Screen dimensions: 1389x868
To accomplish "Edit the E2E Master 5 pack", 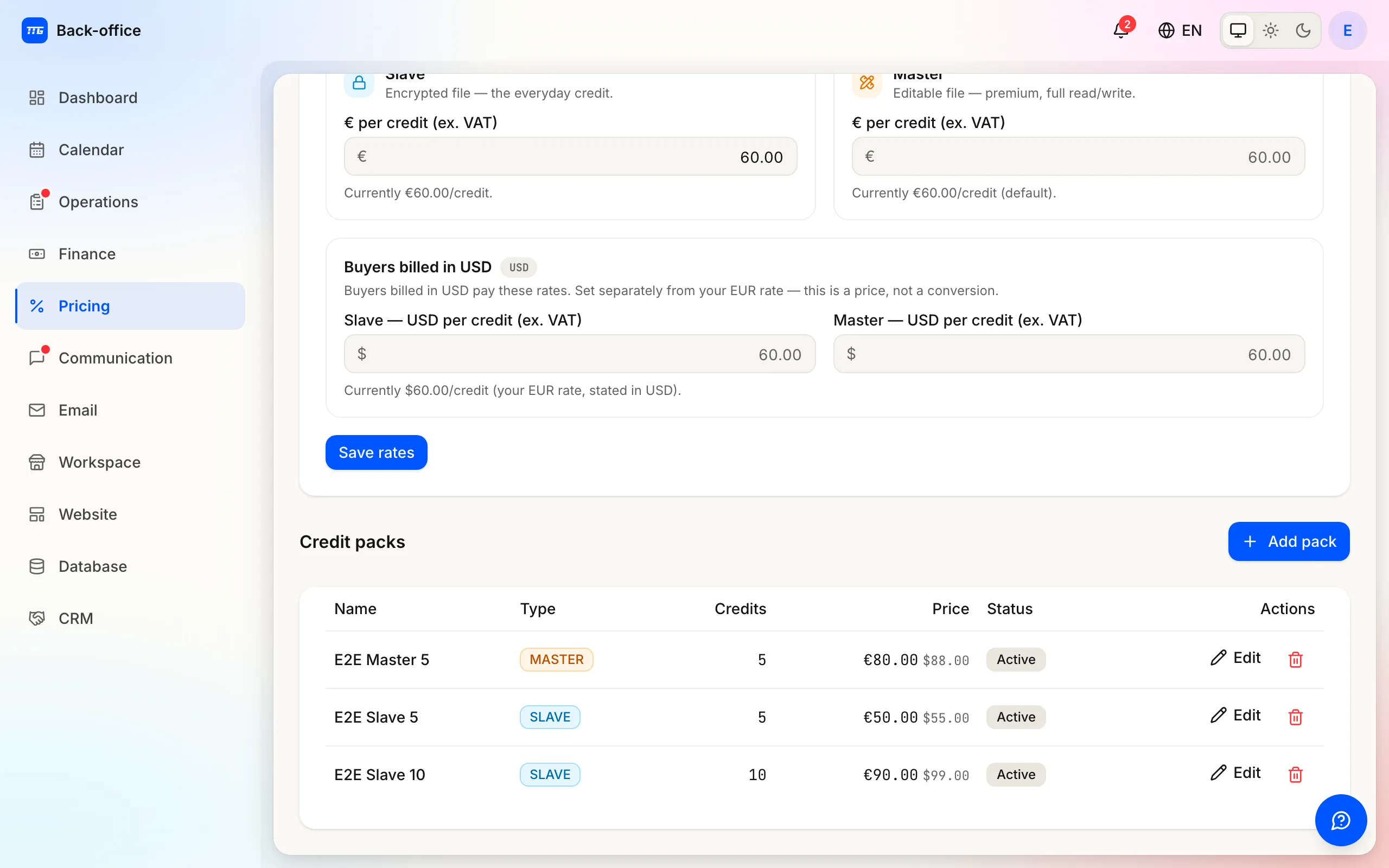I will click(1235, 658).
